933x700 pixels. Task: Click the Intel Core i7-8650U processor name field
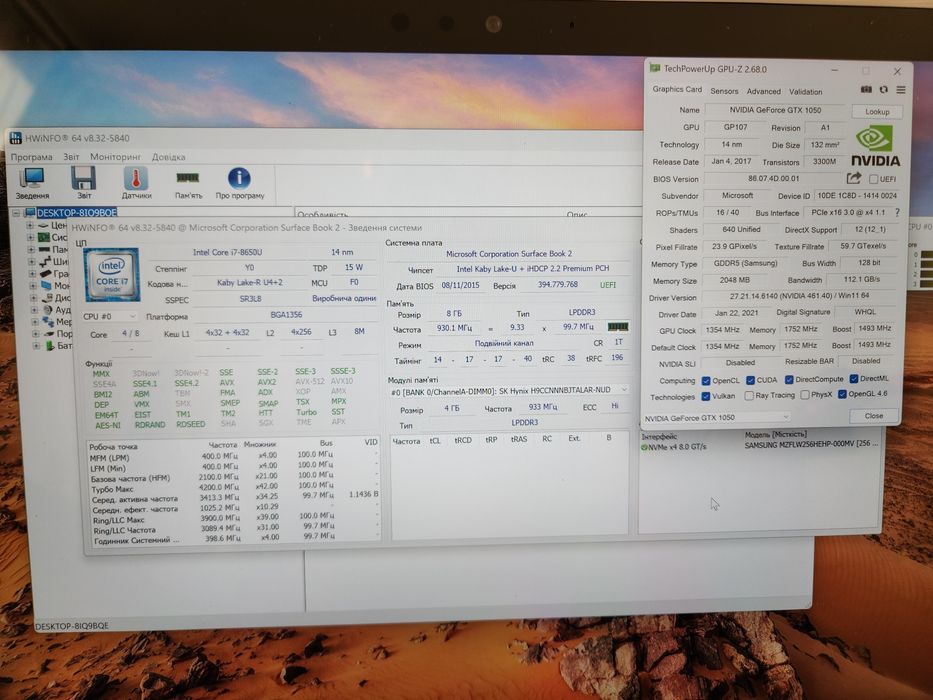pyautogui.click(x=227, y=252)
